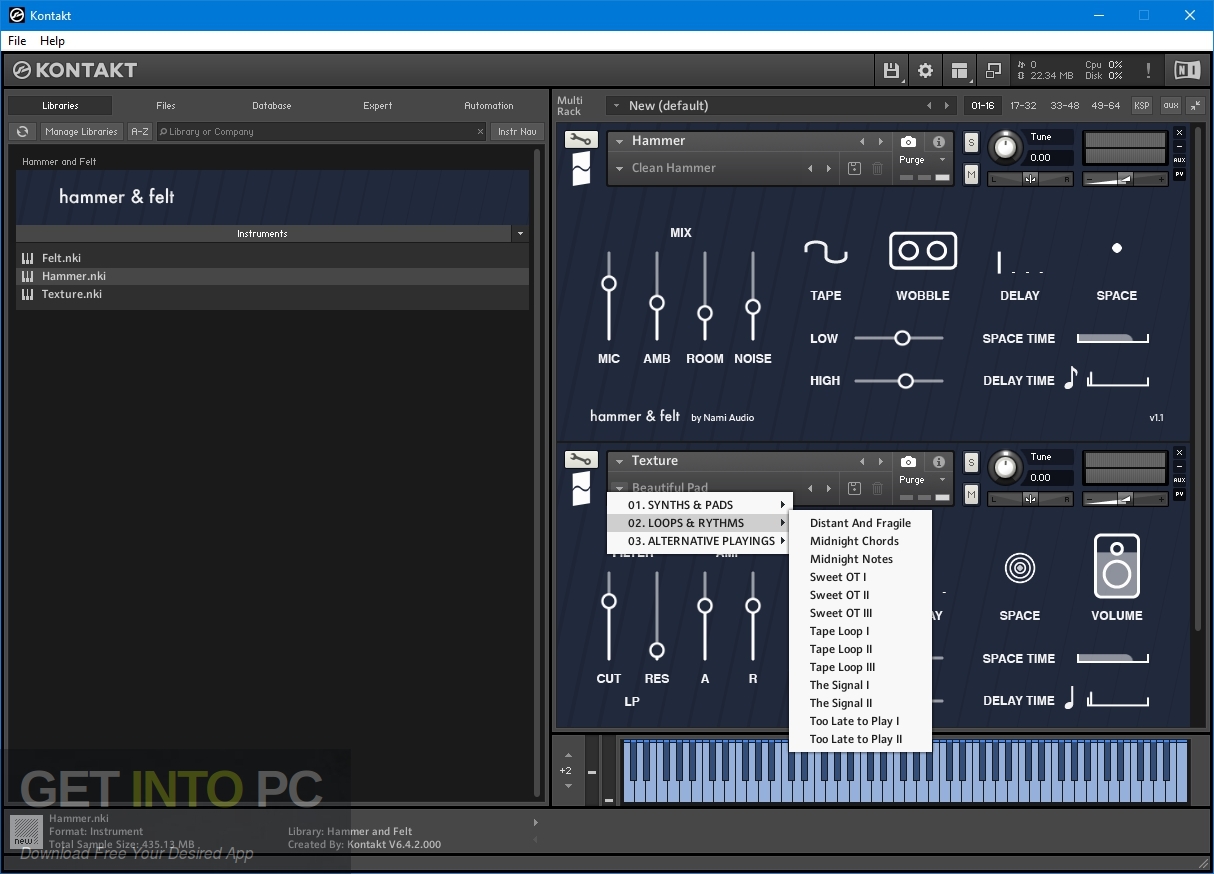Open the Save (floppy disk) menu

click(891, 70)
